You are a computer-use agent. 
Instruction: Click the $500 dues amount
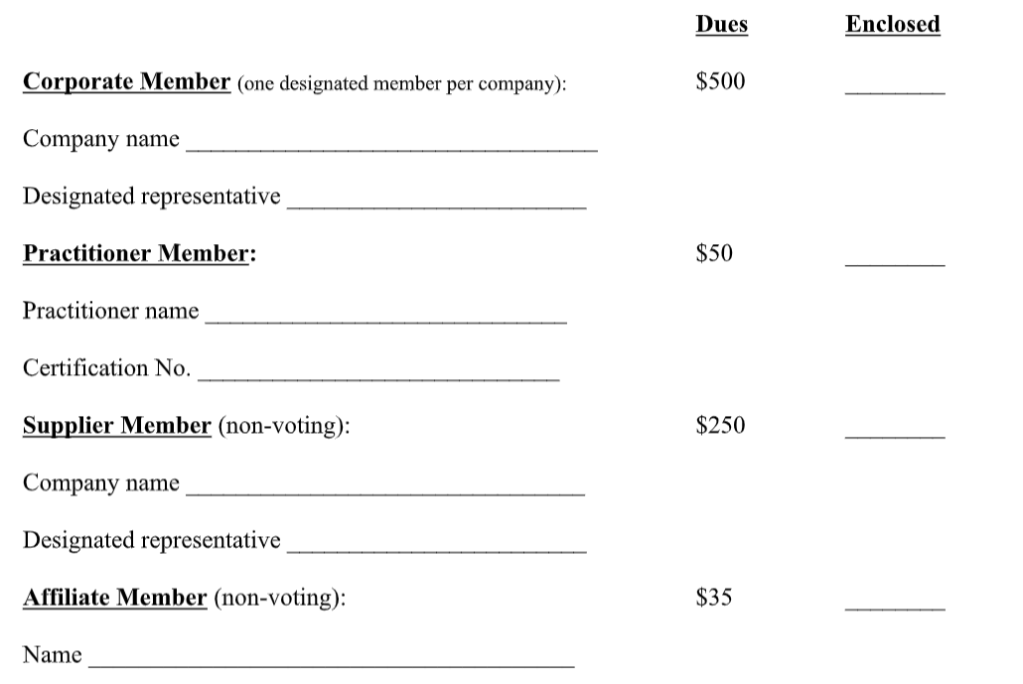[x=720, y=82]
